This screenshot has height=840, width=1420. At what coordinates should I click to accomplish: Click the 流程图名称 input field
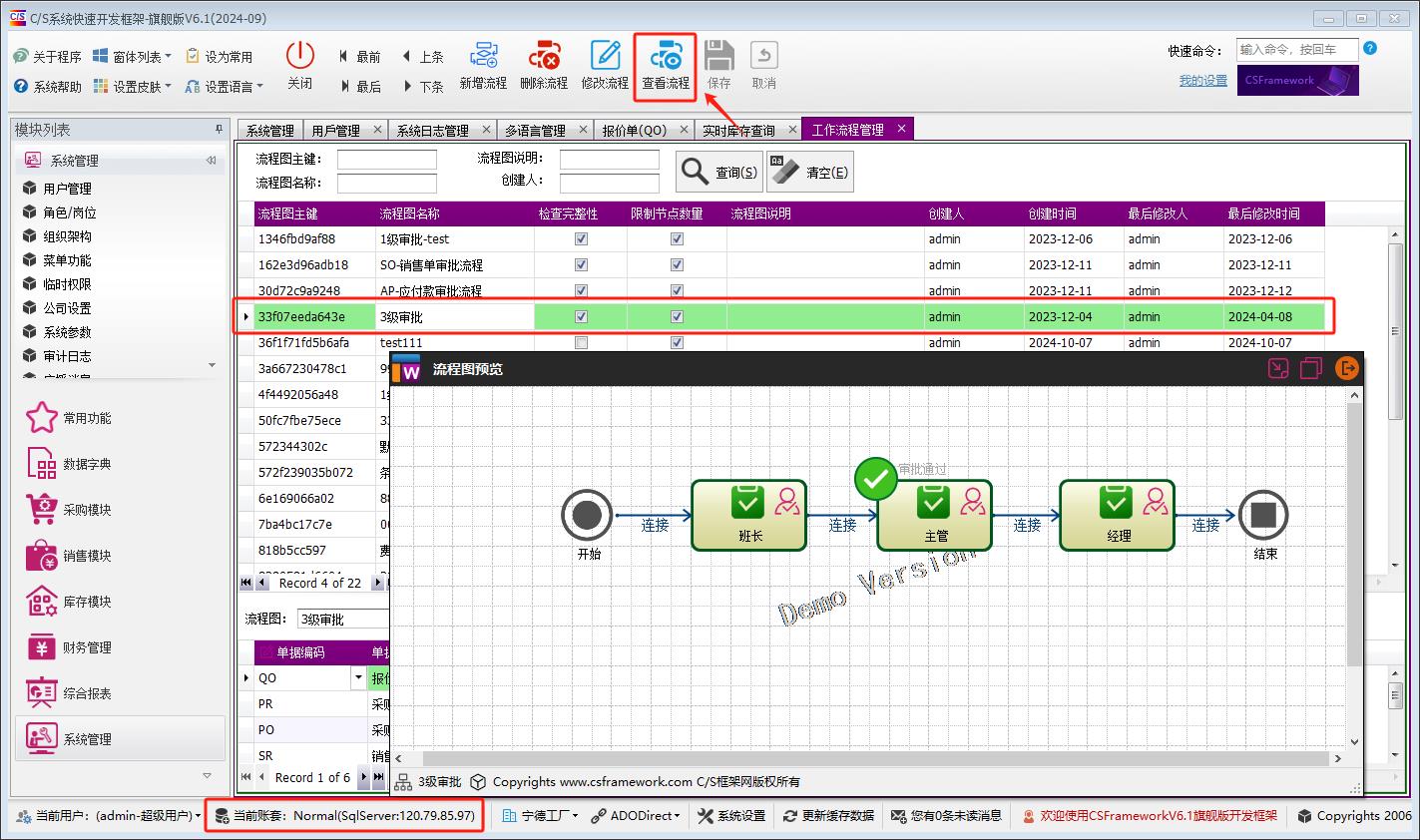tap(386, 183)
